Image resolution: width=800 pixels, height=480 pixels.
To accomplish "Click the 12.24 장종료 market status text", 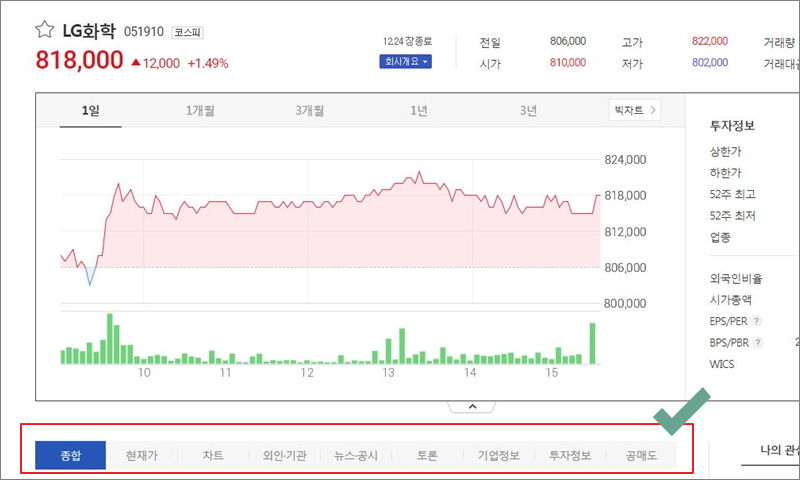I will point(407,41).
